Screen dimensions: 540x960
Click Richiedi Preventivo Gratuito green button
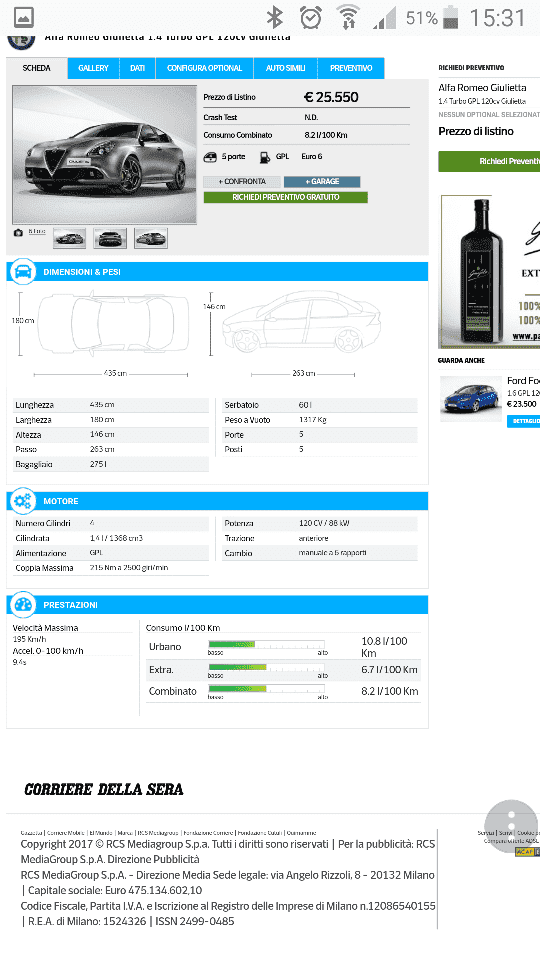pos(285,197)
